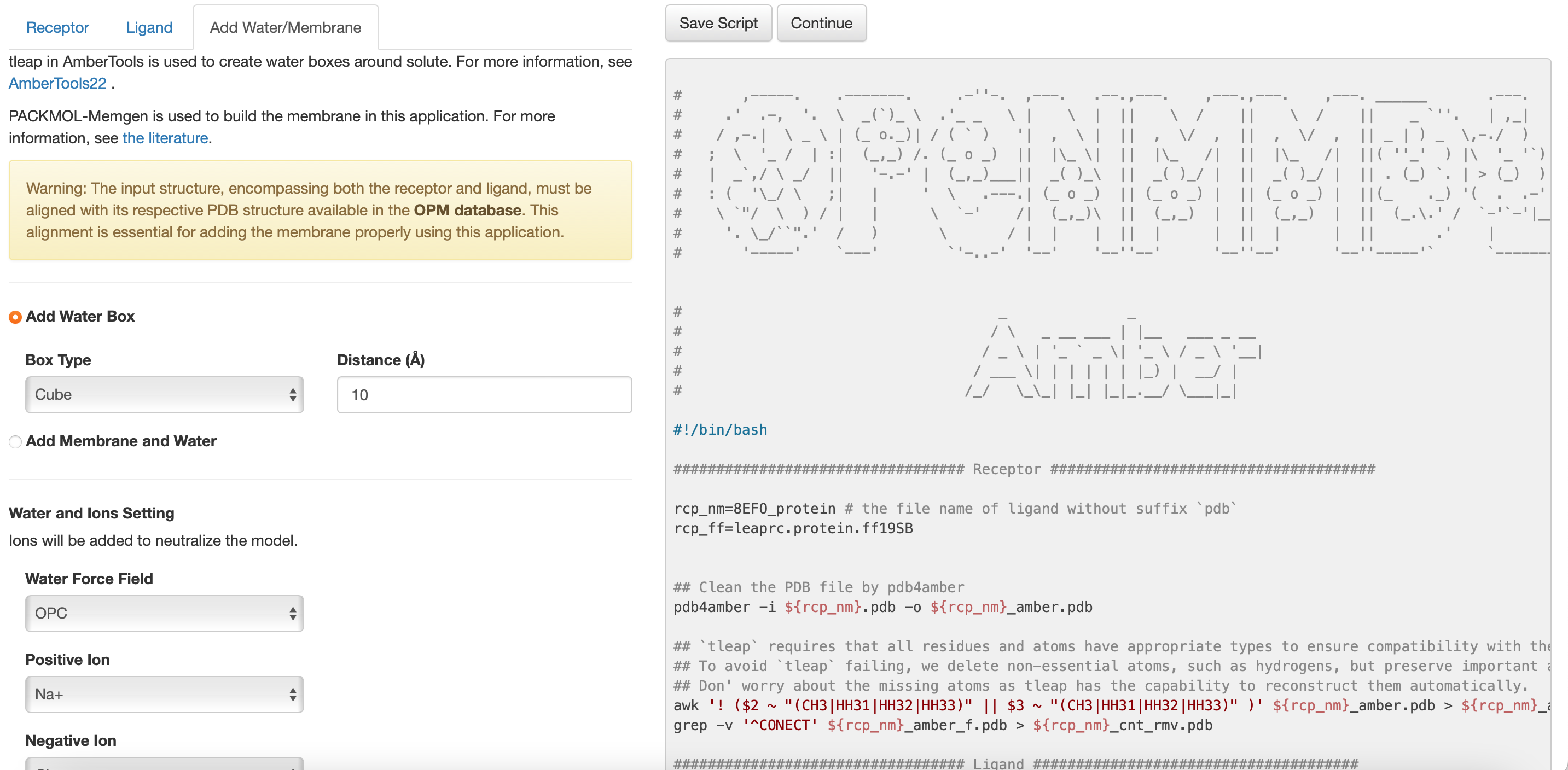Click the Continue button
Image resolution: width=1568 pixels, height=770 pixels.
[821, 23]
